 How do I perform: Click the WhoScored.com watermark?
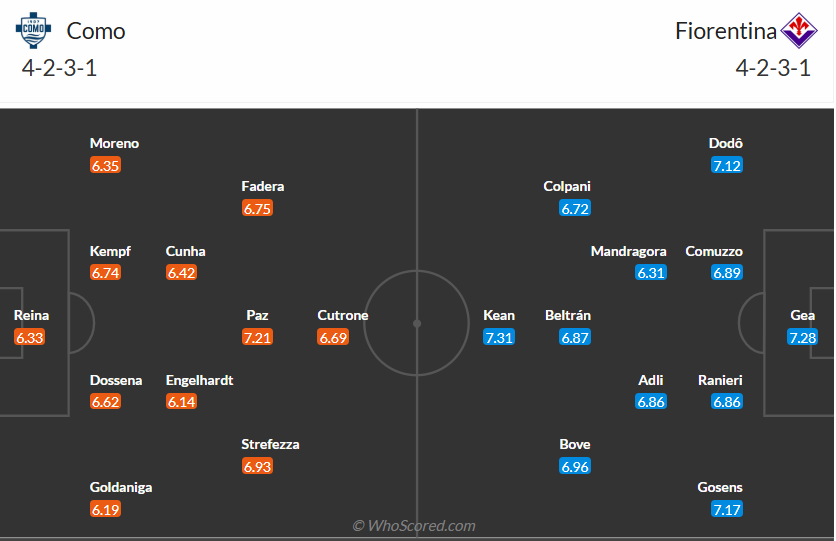(414, 525)
